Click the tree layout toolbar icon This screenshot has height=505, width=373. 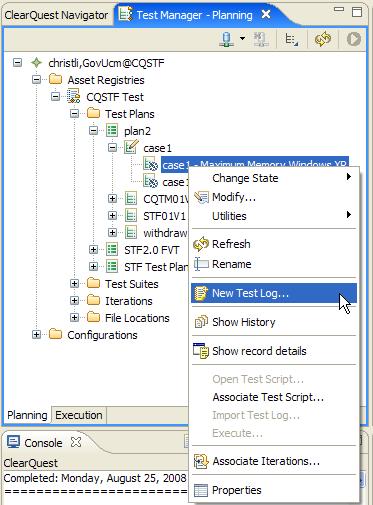tap(291, 40)
